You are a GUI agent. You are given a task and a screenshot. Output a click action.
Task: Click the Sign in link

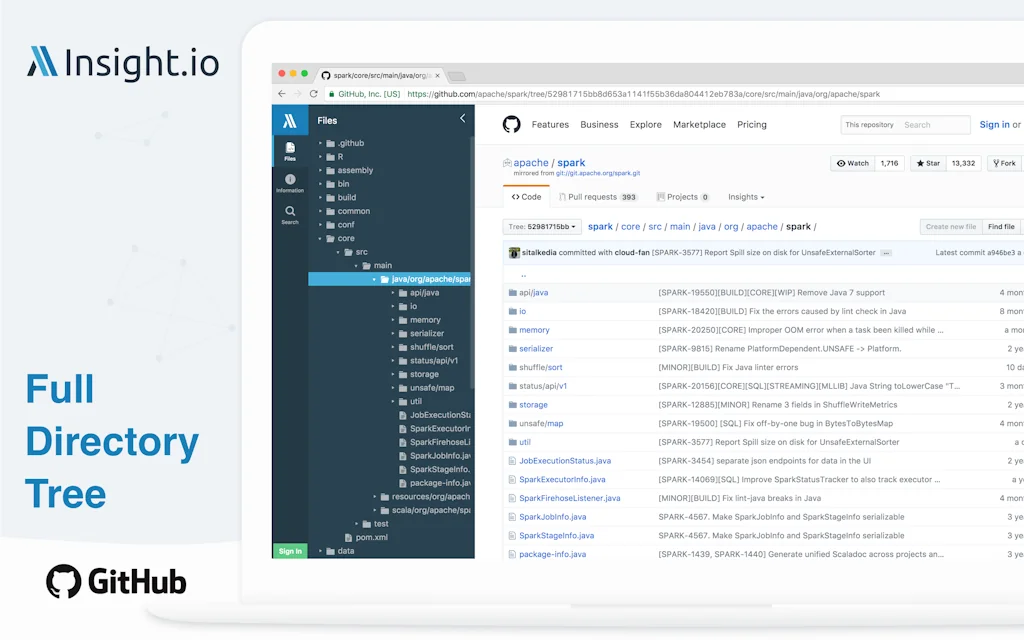[994, 125]
